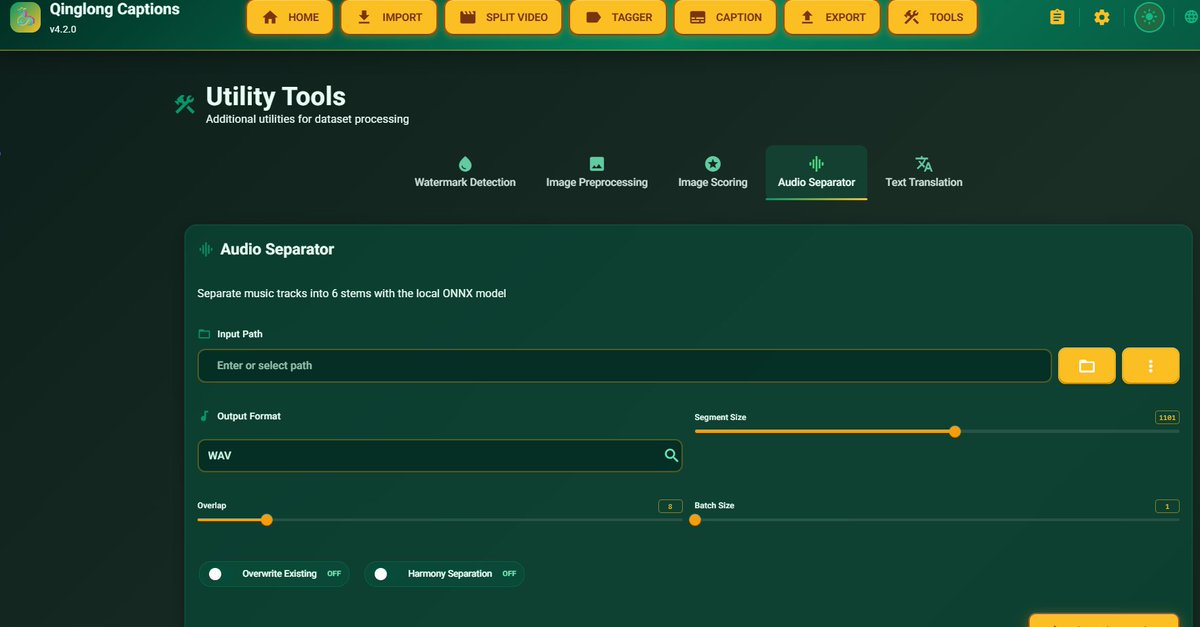Open the TAGGER page

pos(618,17)
